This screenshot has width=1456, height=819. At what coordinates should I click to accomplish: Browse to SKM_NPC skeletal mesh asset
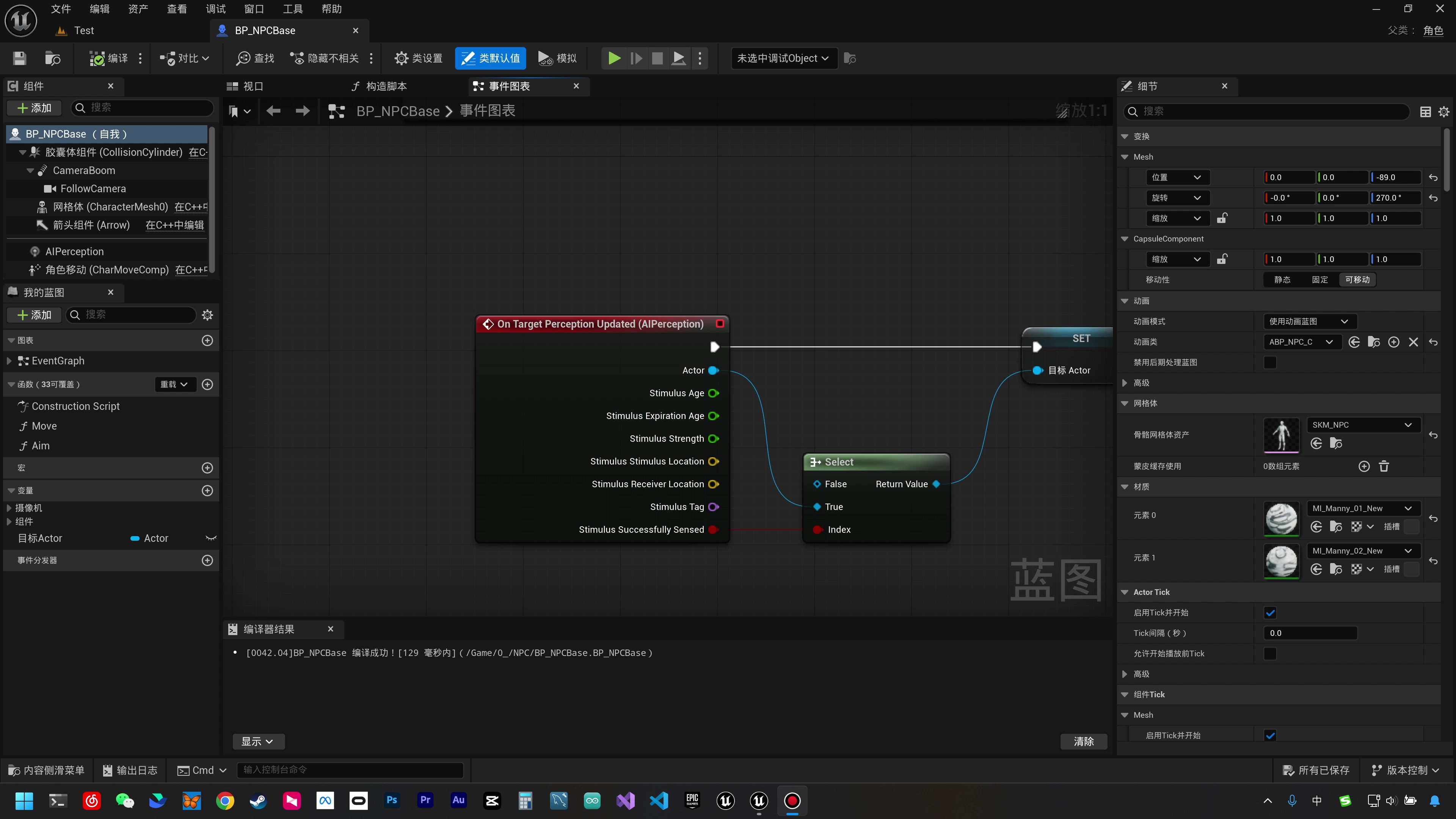tap(1335, 444)
